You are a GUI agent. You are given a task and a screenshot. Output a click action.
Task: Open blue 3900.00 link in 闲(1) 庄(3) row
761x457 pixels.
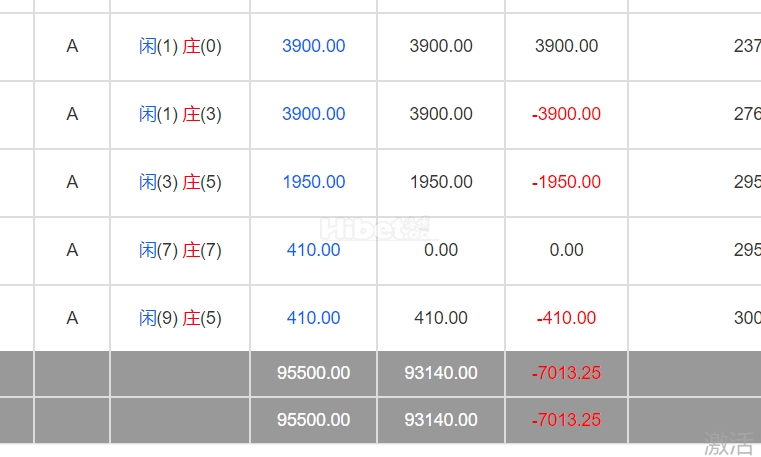click(313, 114)
